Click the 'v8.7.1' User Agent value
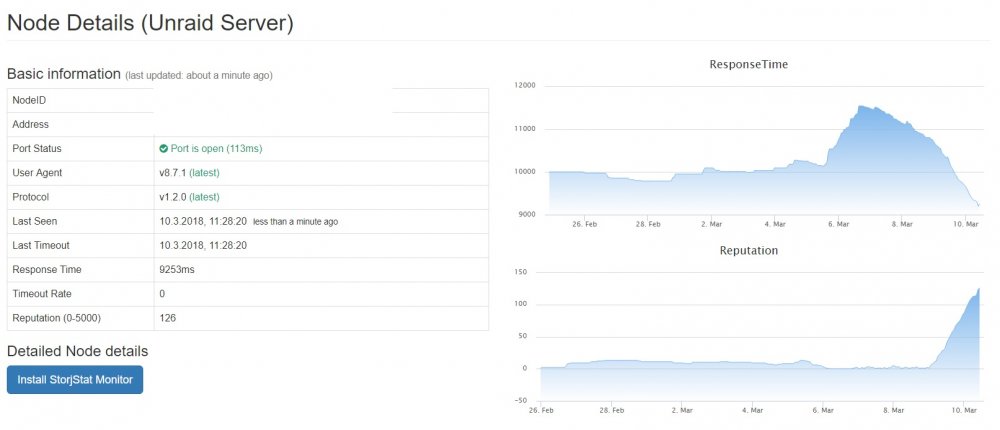 [173, 173]
